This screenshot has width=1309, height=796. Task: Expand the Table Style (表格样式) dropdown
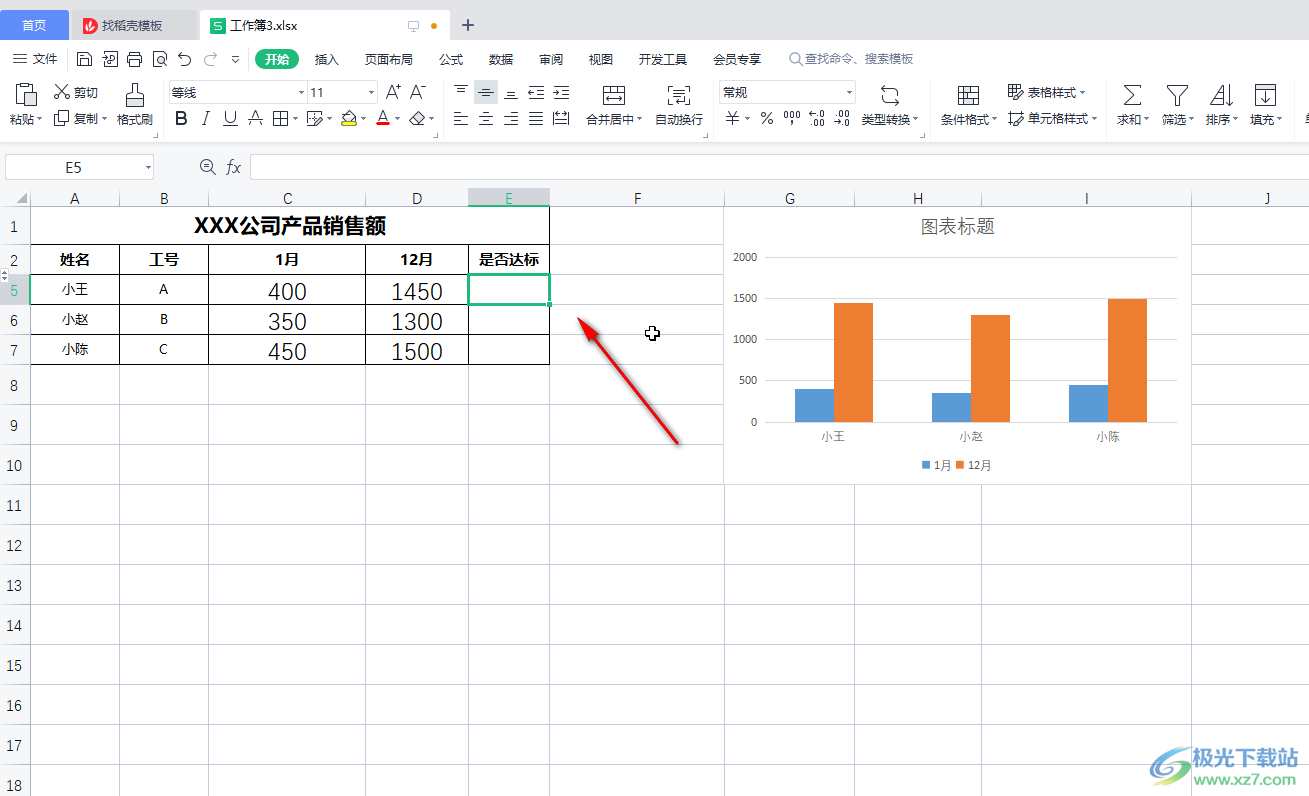[x=1082, y=92]
